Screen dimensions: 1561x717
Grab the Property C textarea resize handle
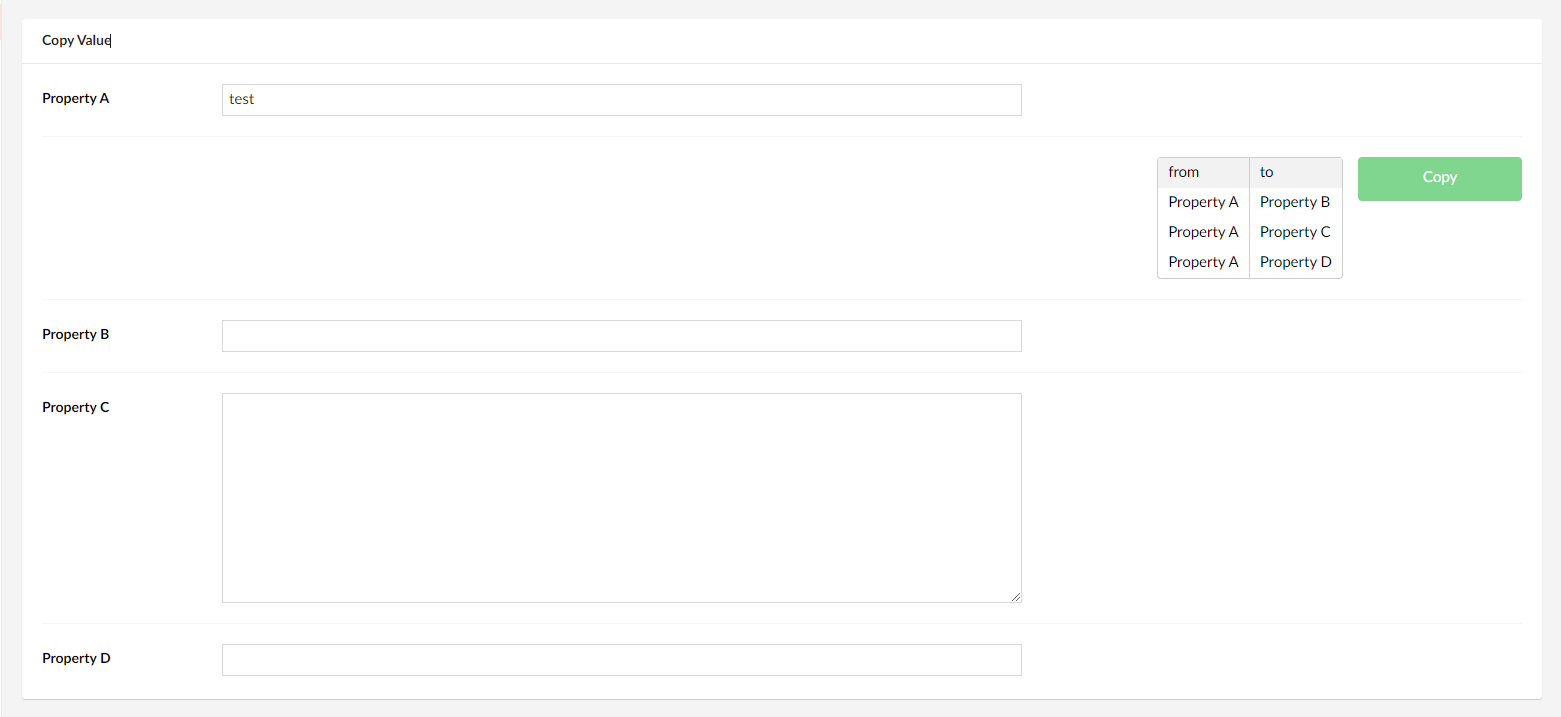[x=1016, y=597]
